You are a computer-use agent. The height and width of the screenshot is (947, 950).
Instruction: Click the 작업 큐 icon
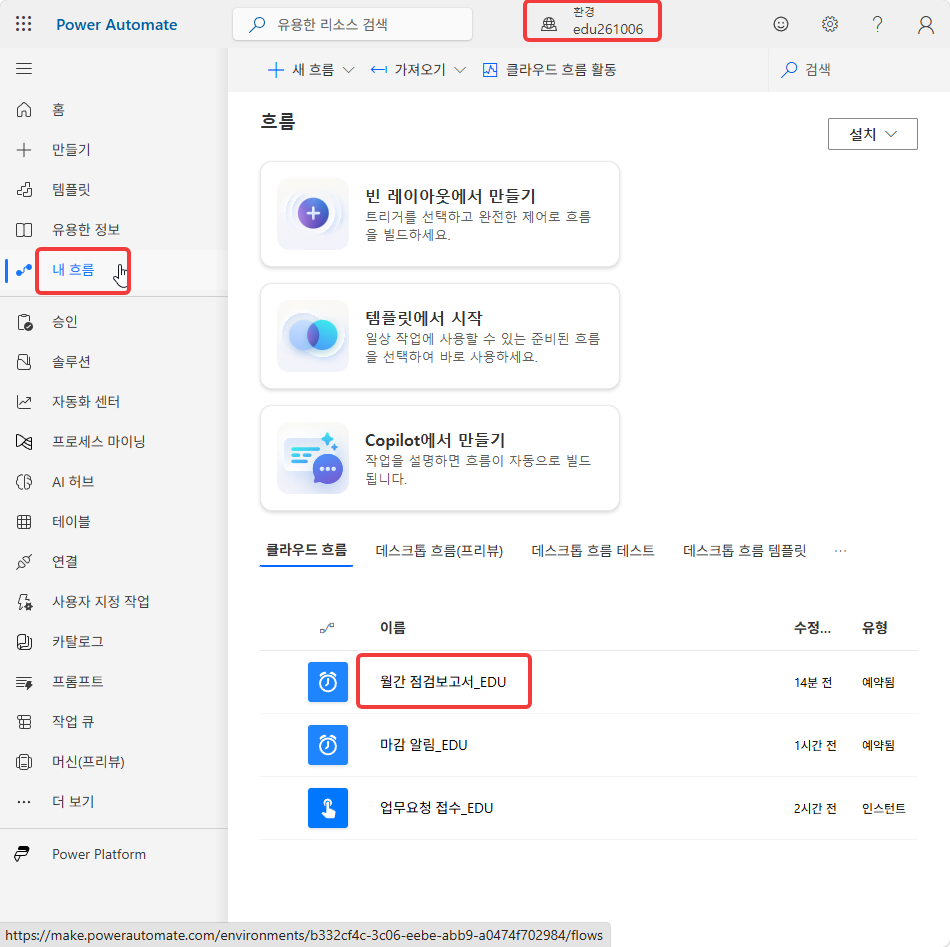tap(24, 722)
